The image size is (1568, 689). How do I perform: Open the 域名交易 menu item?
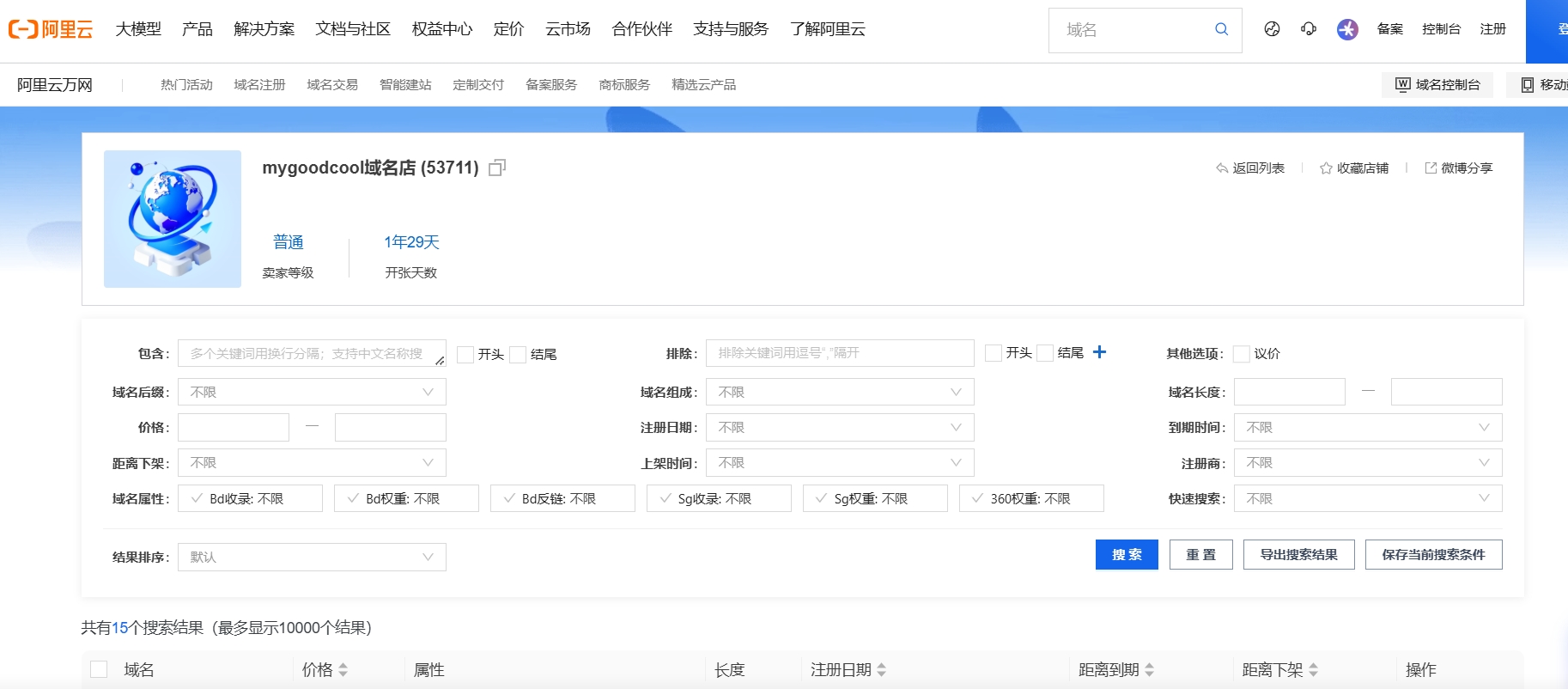pos(332,85)
